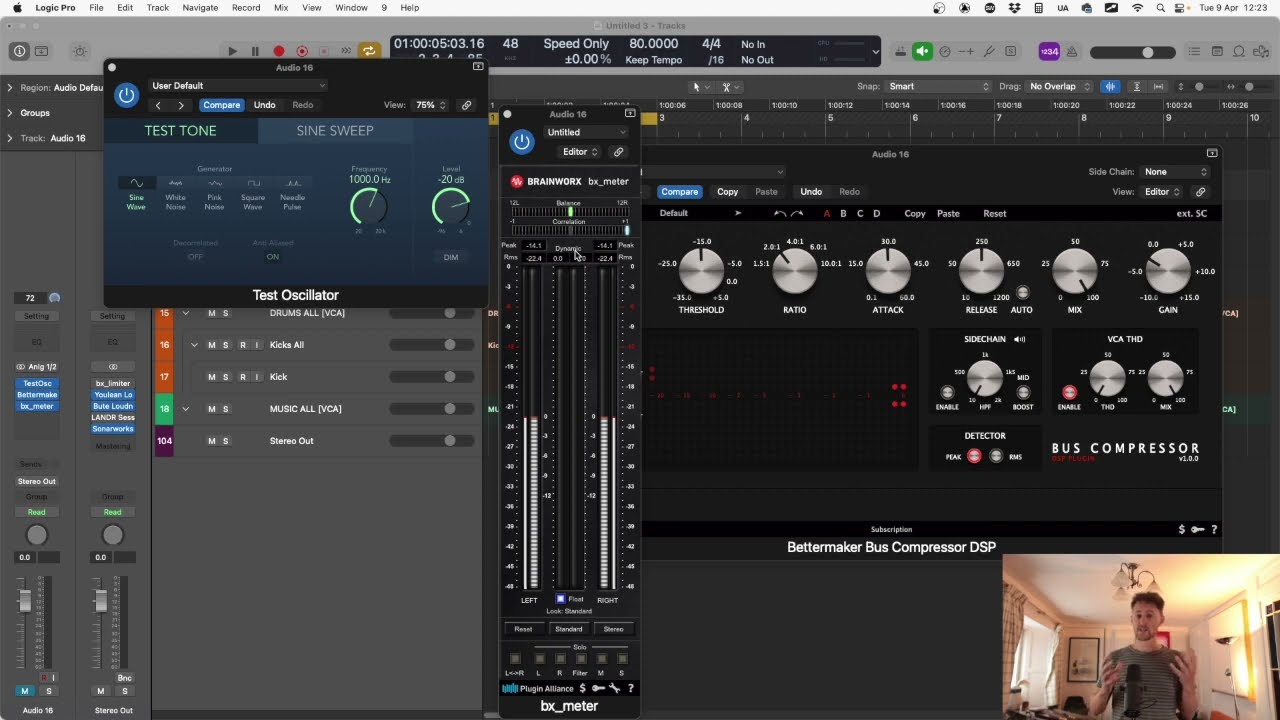
Task: Toggle Test Oscillator power bypass button
Action: [126, 95]
